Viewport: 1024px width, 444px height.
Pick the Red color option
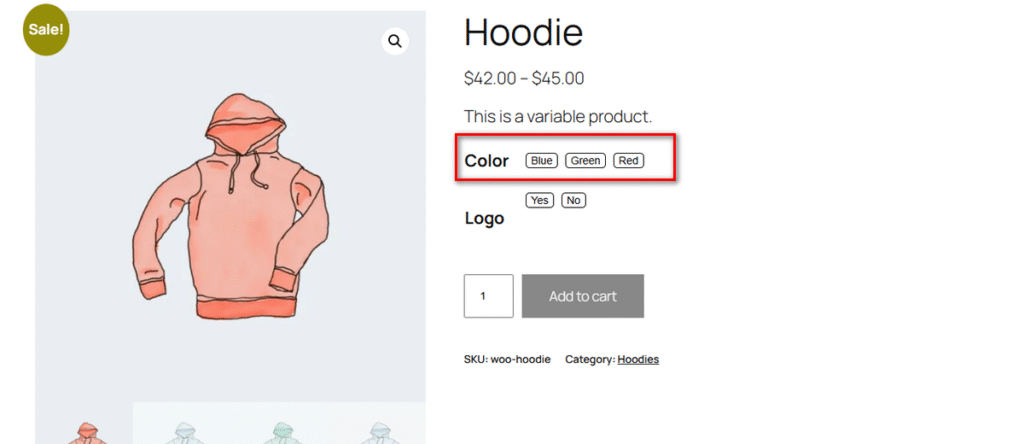629,161
